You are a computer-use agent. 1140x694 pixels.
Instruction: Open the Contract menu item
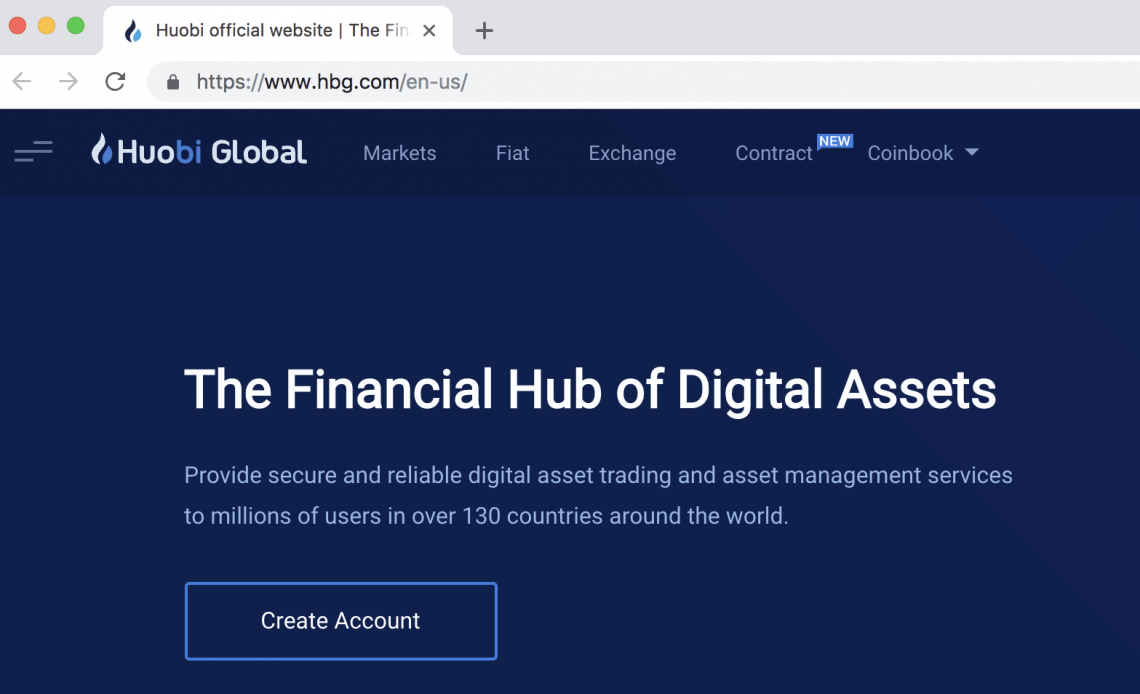pyautogui.click(x=773, y=153)
